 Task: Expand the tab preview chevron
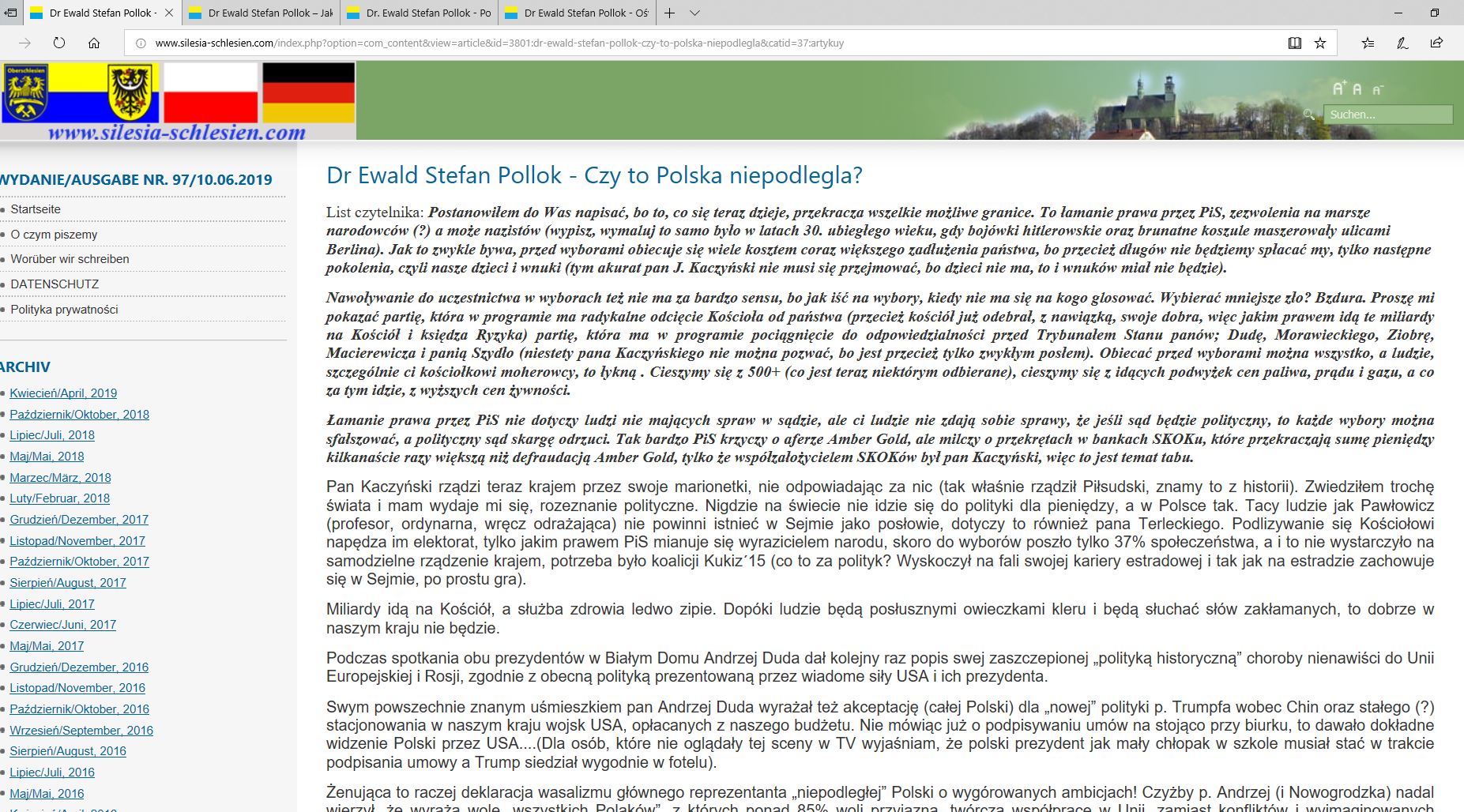(x=694, y=13)
